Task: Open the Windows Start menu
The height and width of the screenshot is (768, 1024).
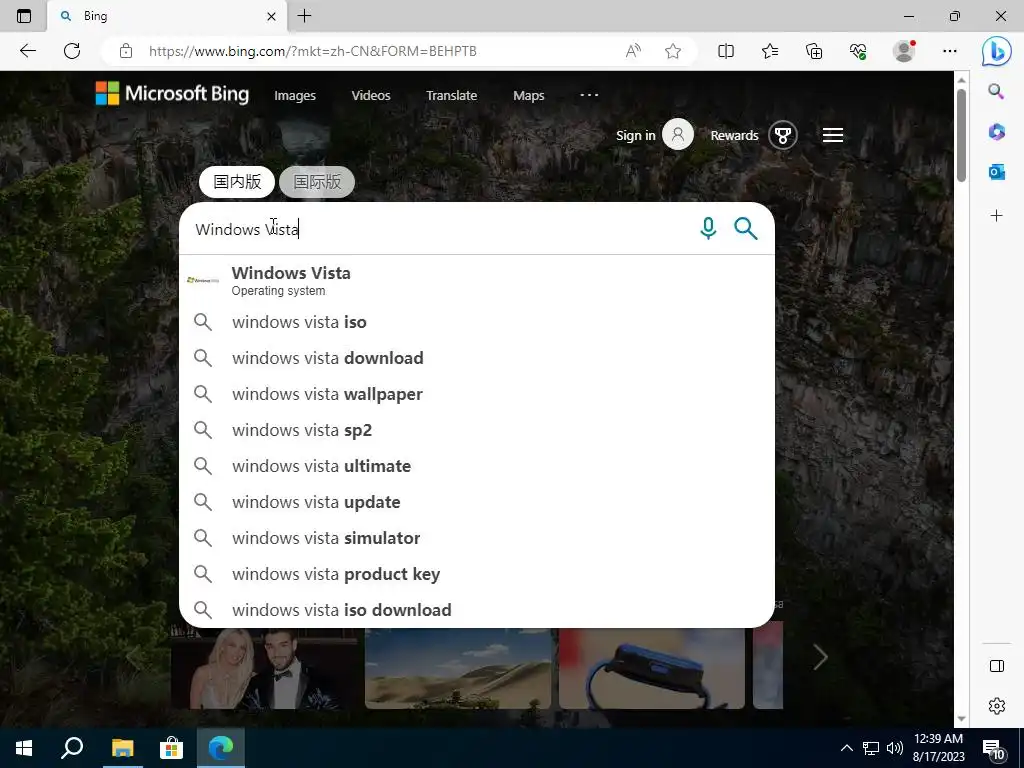Action: (24, 748)
